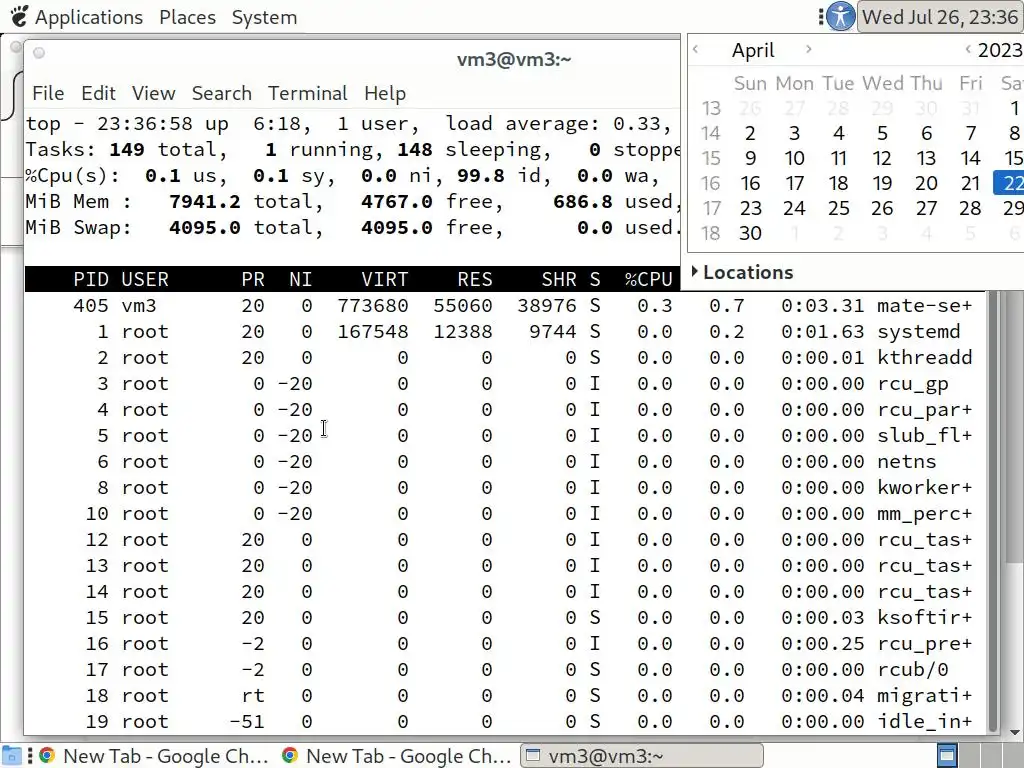The image size is (1024, 768).
Task: Select April 26 in the calendar
Action: pos(882,208)
